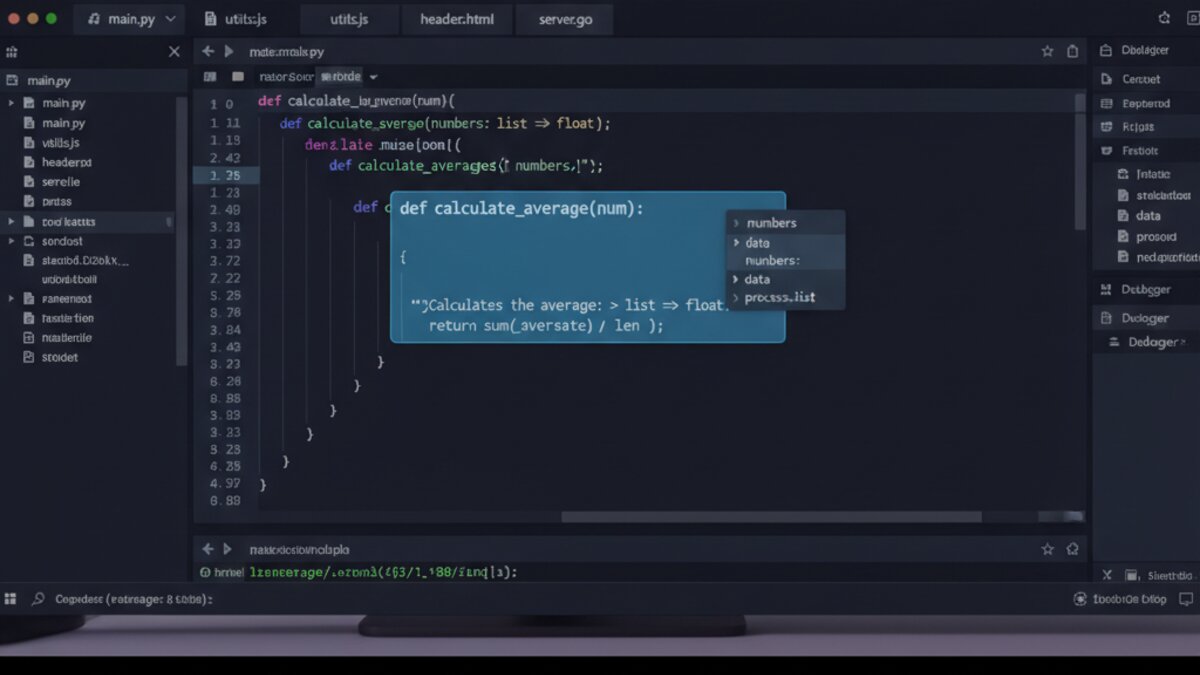This screenshot has height=675, width=1200.
Task: Click the editor vertical scrollbar thumb
Action: coord(1080,160)
